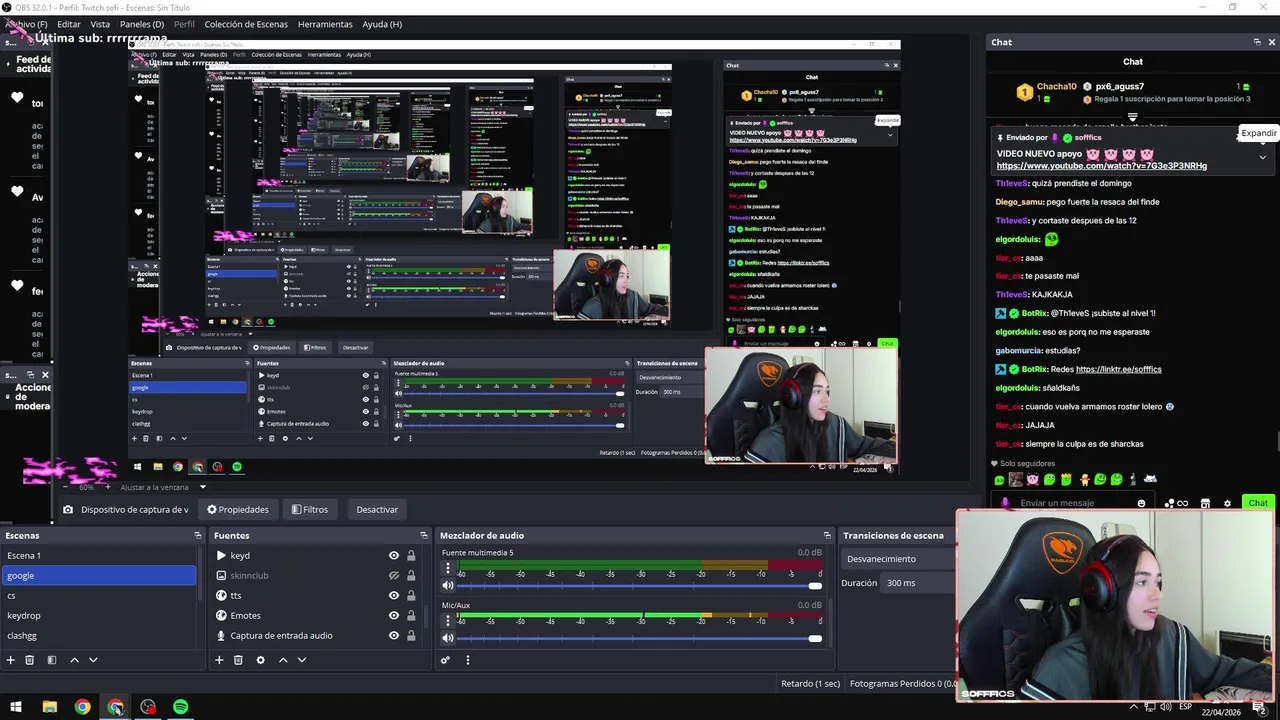Open Desvanecimiento transition dropdown
This screenshot has width=1280, height=720.
point(898,559)
